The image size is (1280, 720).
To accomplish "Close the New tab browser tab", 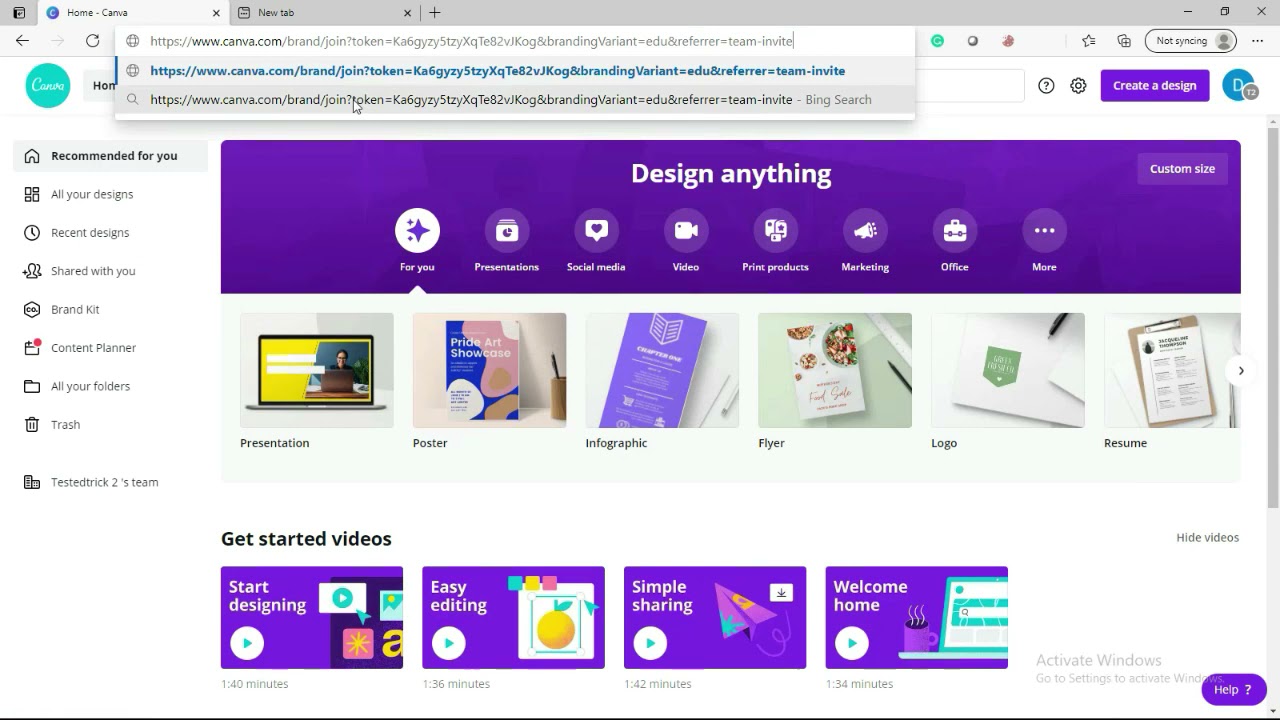I will point(407,13).
